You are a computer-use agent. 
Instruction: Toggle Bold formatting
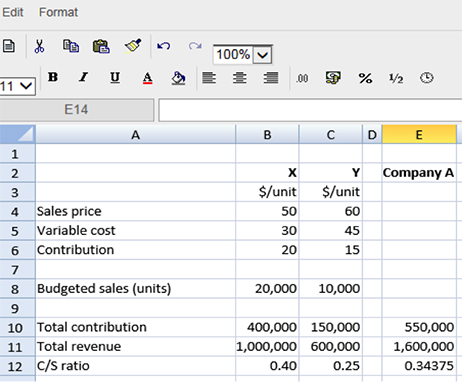point(53,77)
